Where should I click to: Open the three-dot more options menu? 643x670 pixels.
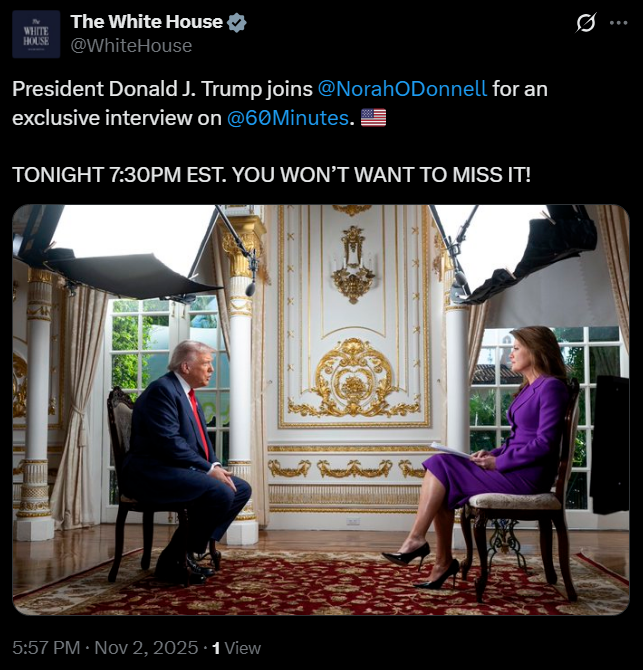(x=618, y=23)
